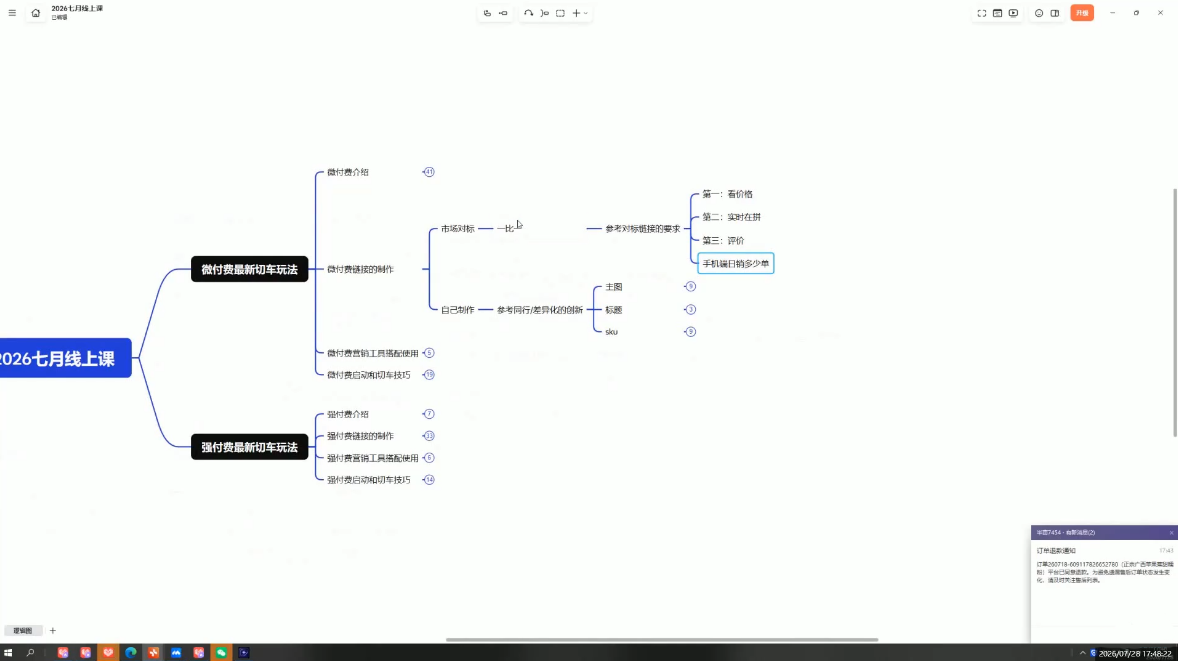Open the insert dropdown arrow beside plus

click(x=586, y=13)
